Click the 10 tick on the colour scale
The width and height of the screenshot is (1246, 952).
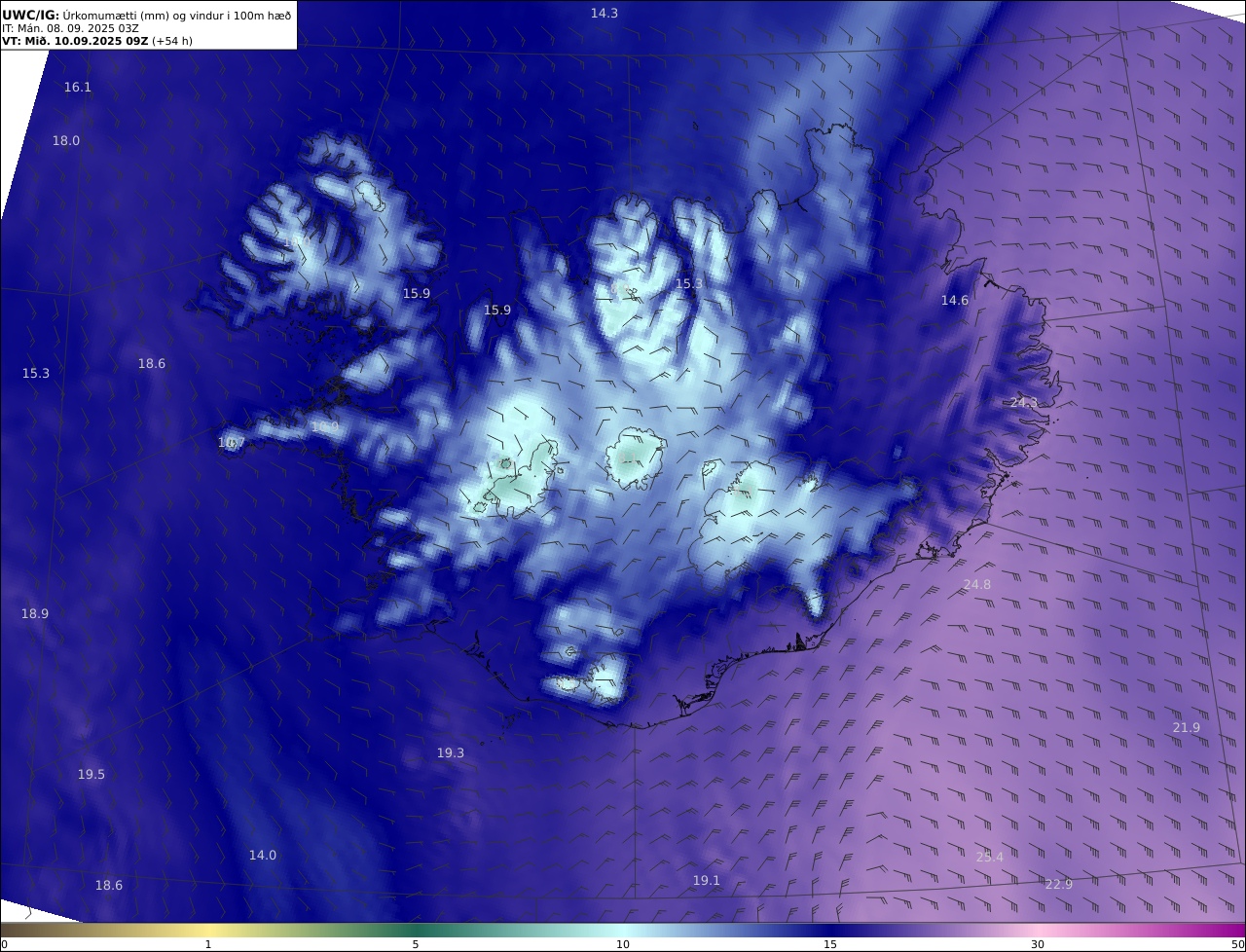tap(623, 944)
